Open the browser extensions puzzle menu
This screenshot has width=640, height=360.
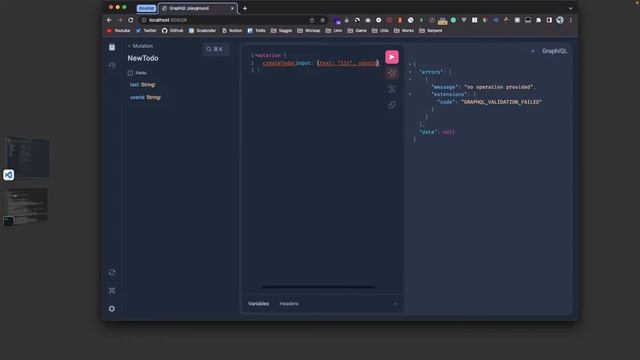pos(538,20)
